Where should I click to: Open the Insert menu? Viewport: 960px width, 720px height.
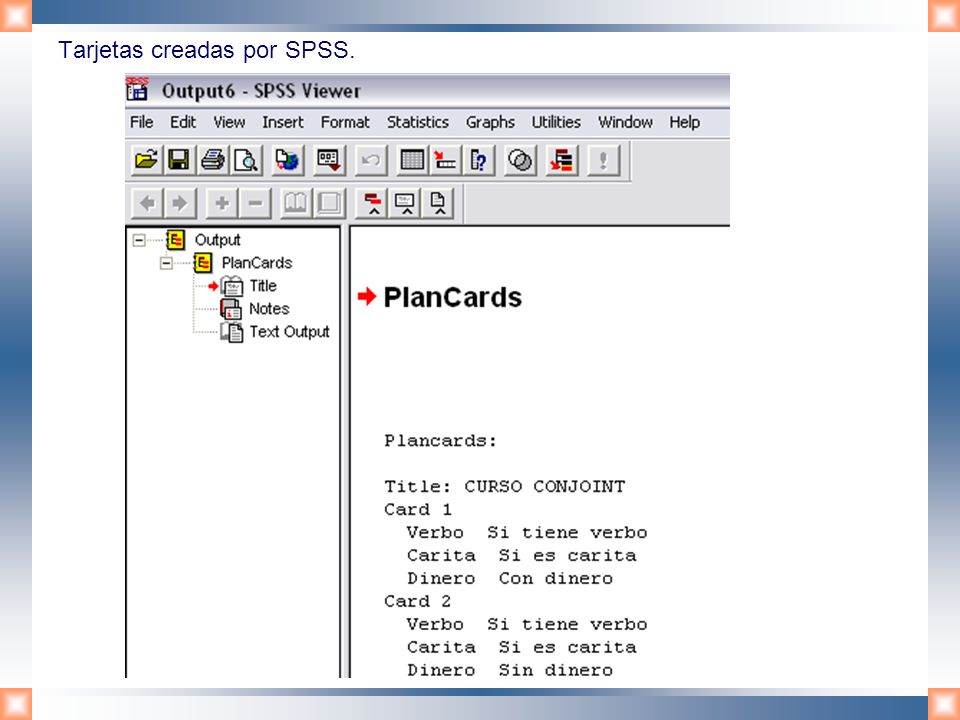pos(282,122)
